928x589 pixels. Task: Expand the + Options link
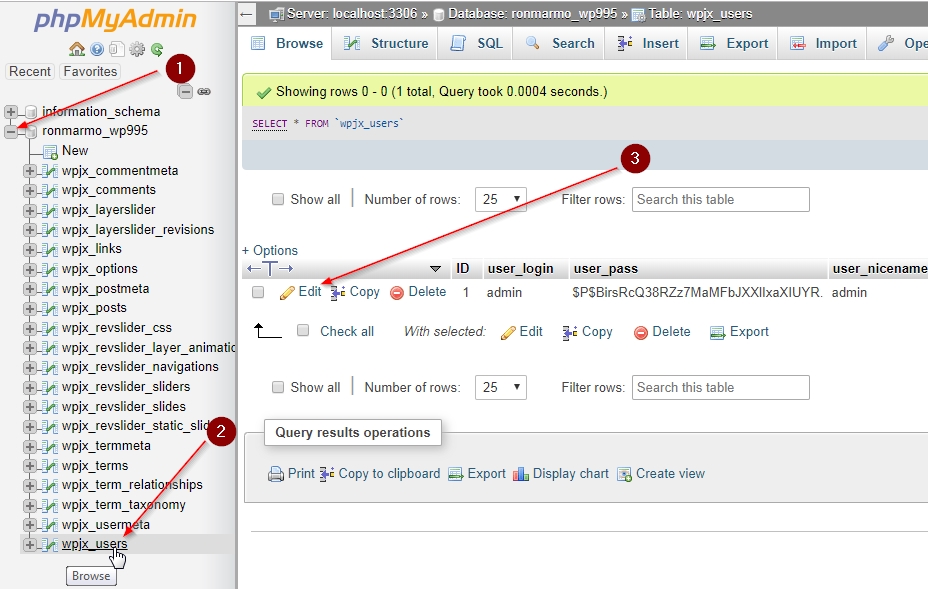coord(270,250)
